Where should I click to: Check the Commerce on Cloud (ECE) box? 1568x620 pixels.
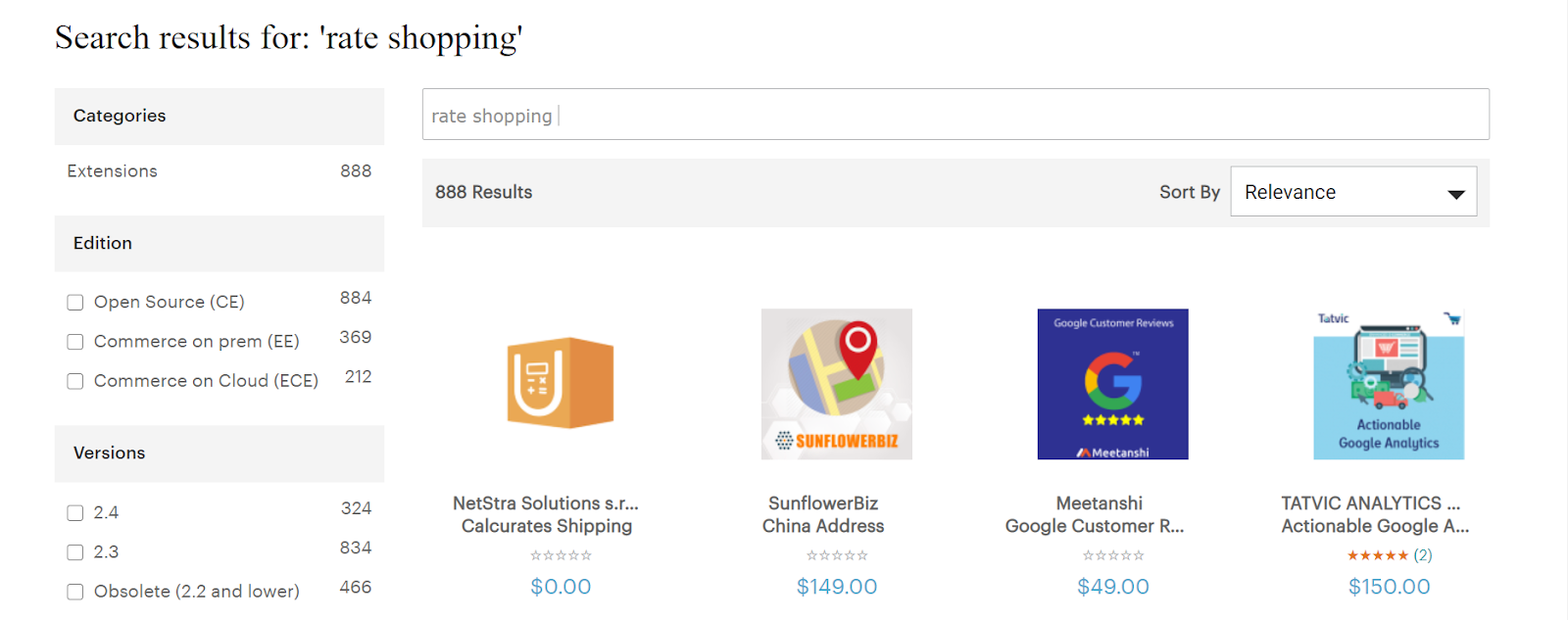(75, 381)
